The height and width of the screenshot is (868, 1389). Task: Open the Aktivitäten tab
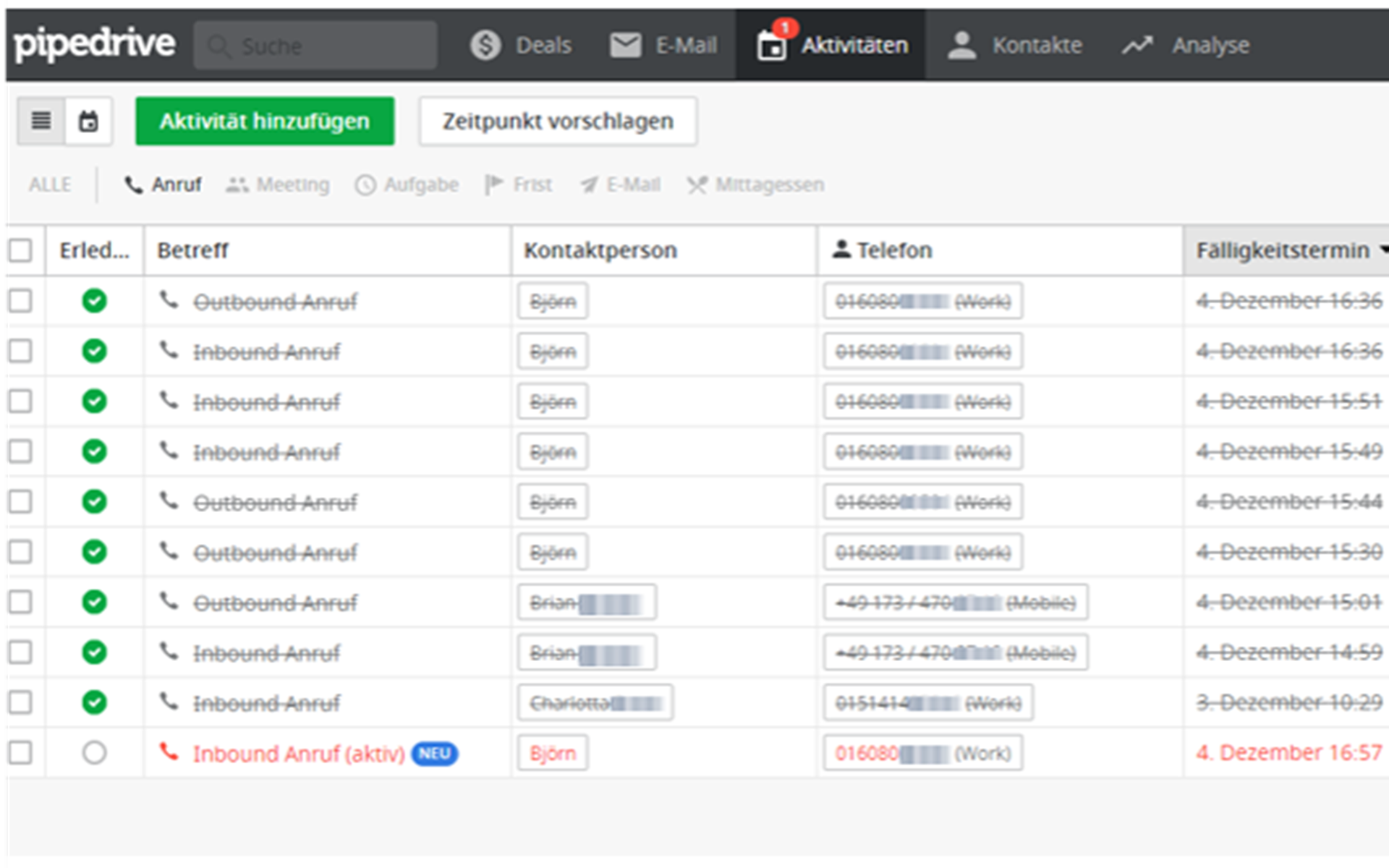pos(831,45)
